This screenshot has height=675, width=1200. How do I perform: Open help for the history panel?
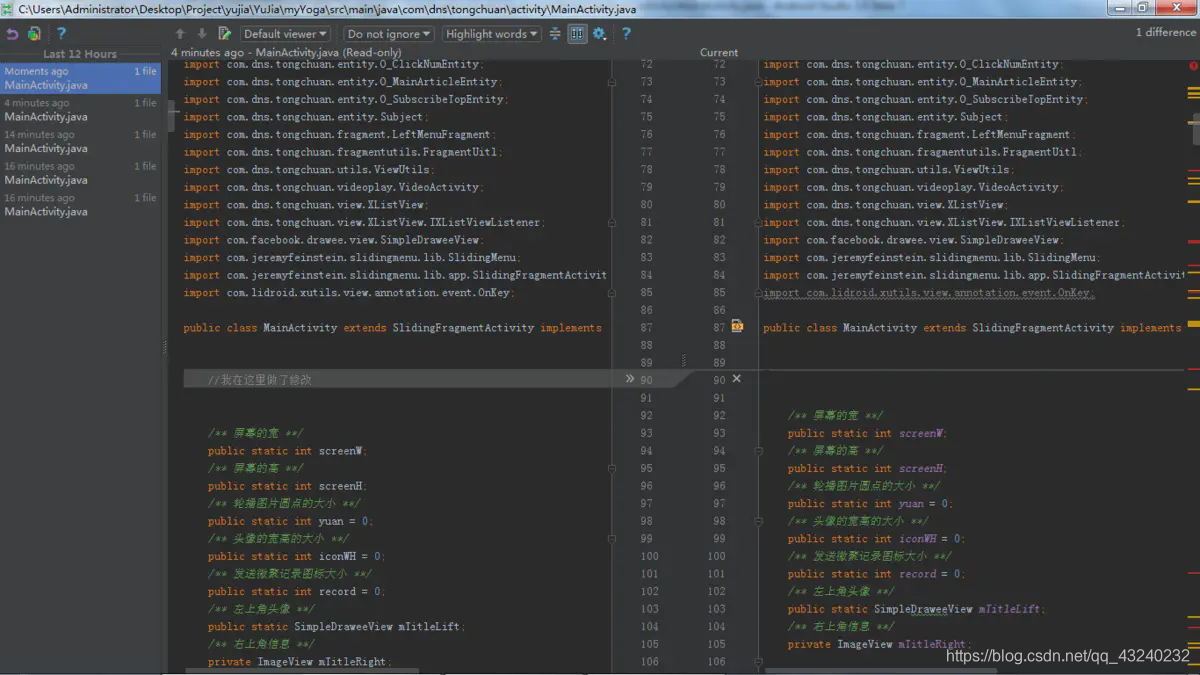click(60, 33)
